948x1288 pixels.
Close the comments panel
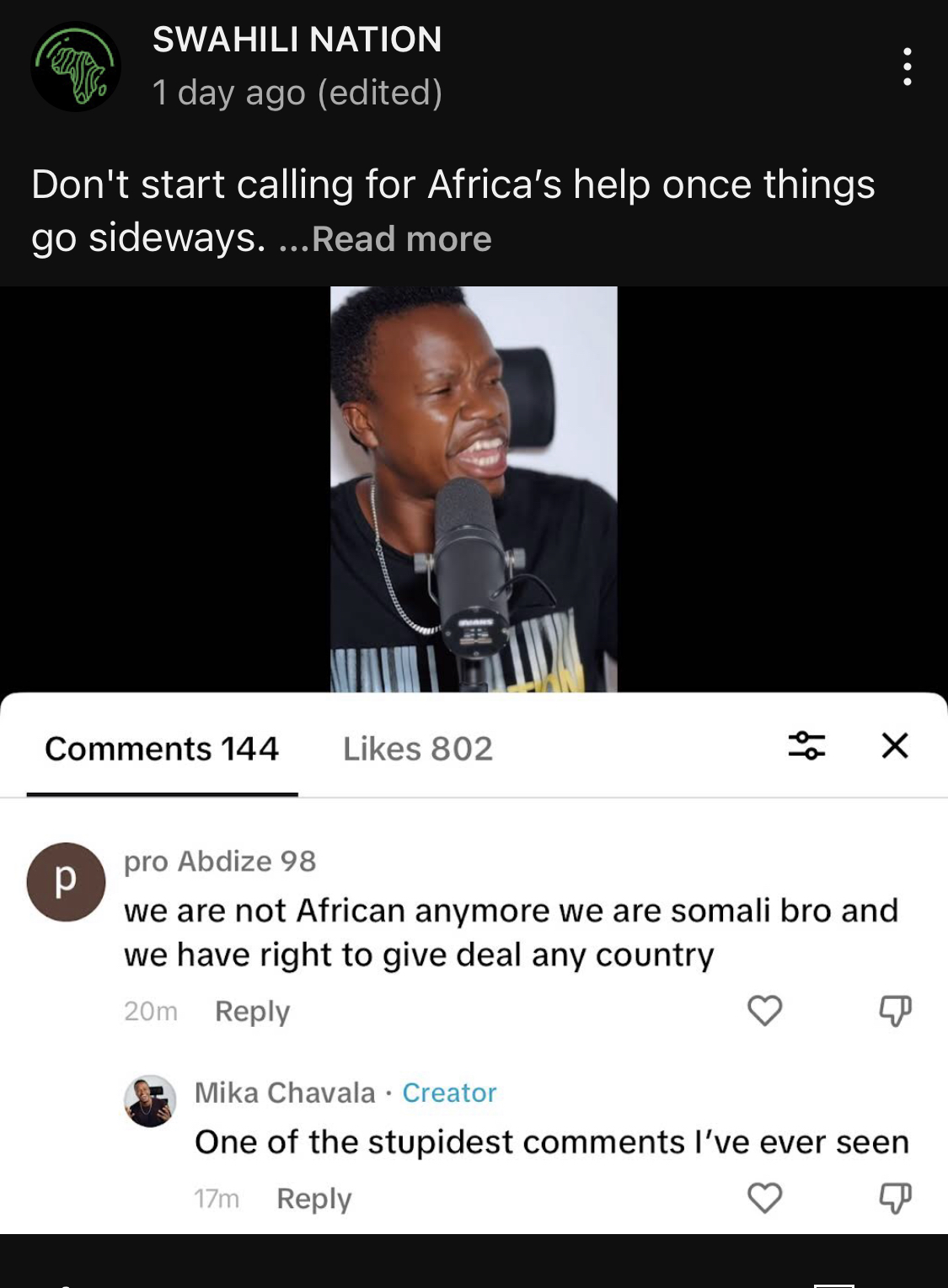(x=895, y=746)
